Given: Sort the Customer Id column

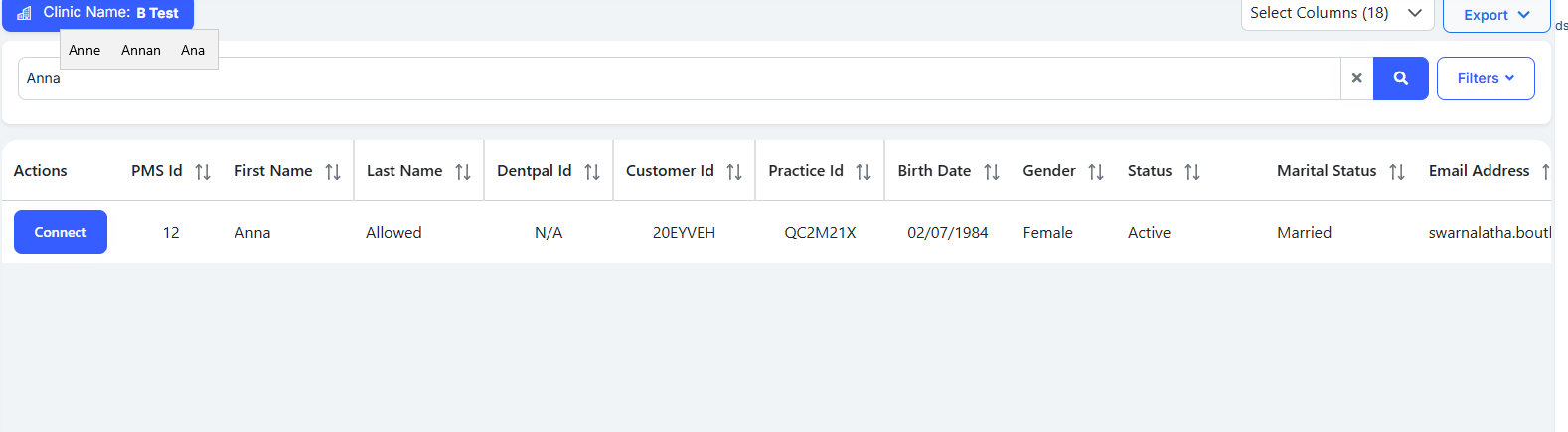Looking at the screenshot, I should pos(734,172).
